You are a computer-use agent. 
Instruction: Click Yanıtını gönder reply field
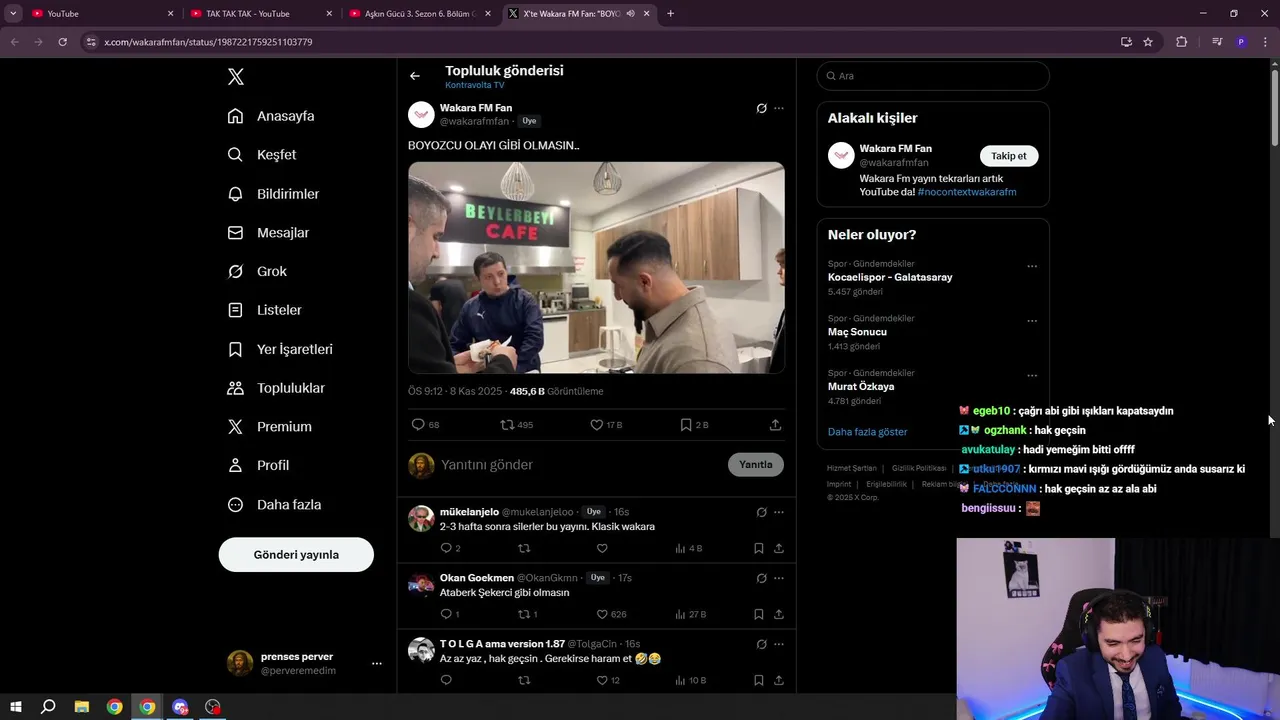pyautogui.click(x=580, y=465)
